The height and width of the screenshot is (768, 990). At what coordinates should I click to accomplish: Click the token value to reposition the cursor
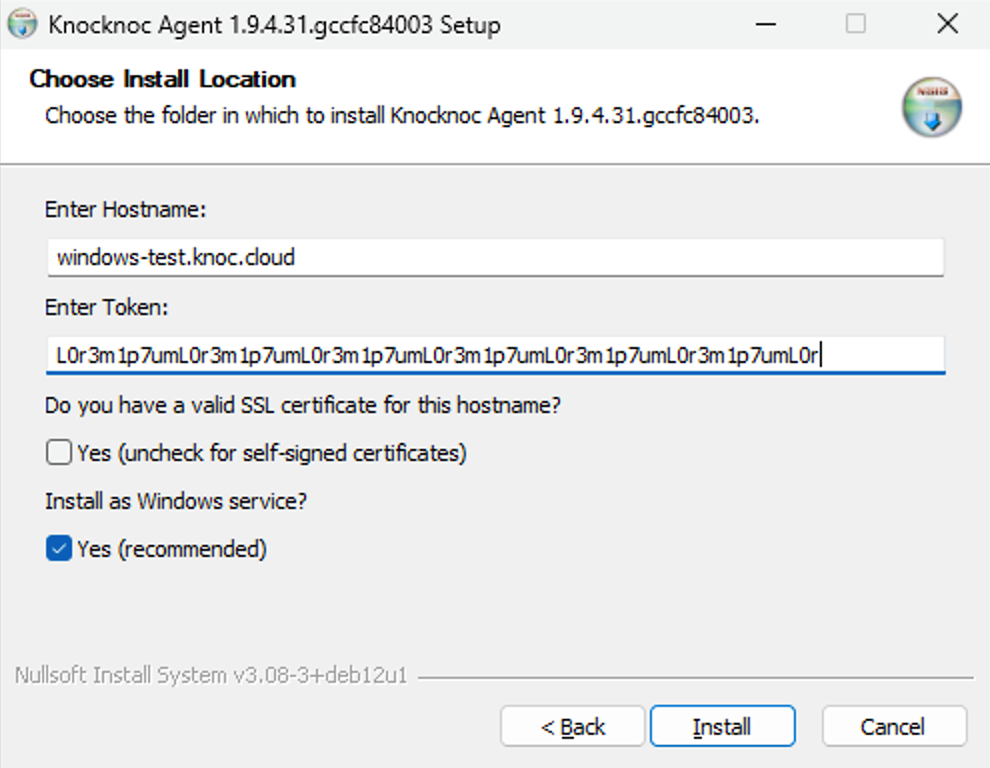click(x=400, y=353)
